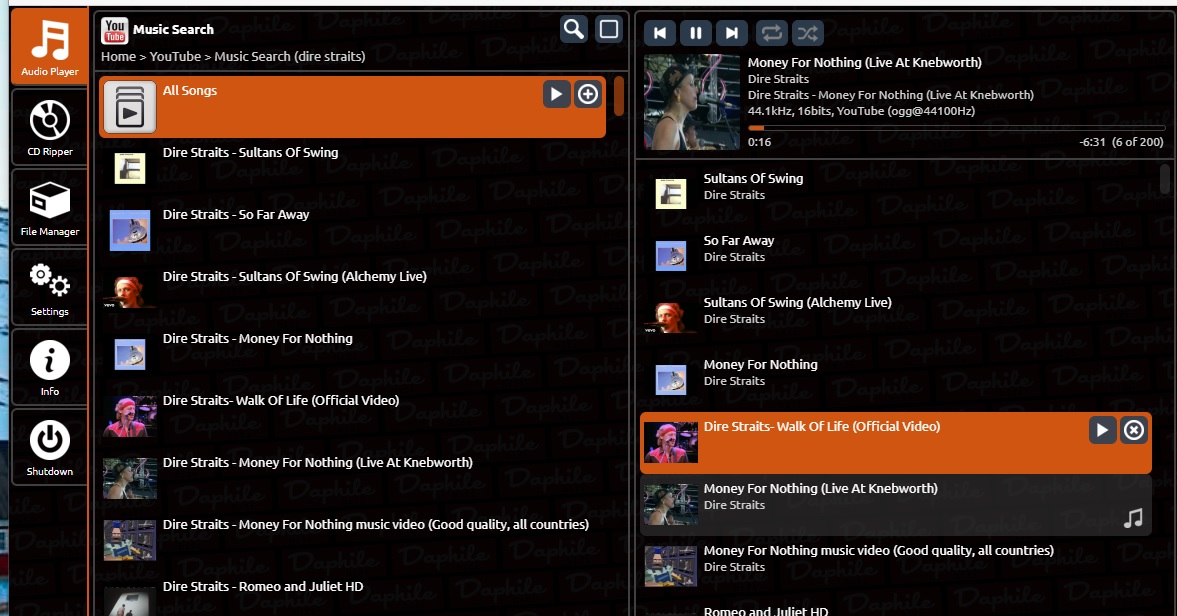
Task: Toggle repeat mode
Action: 772,32
